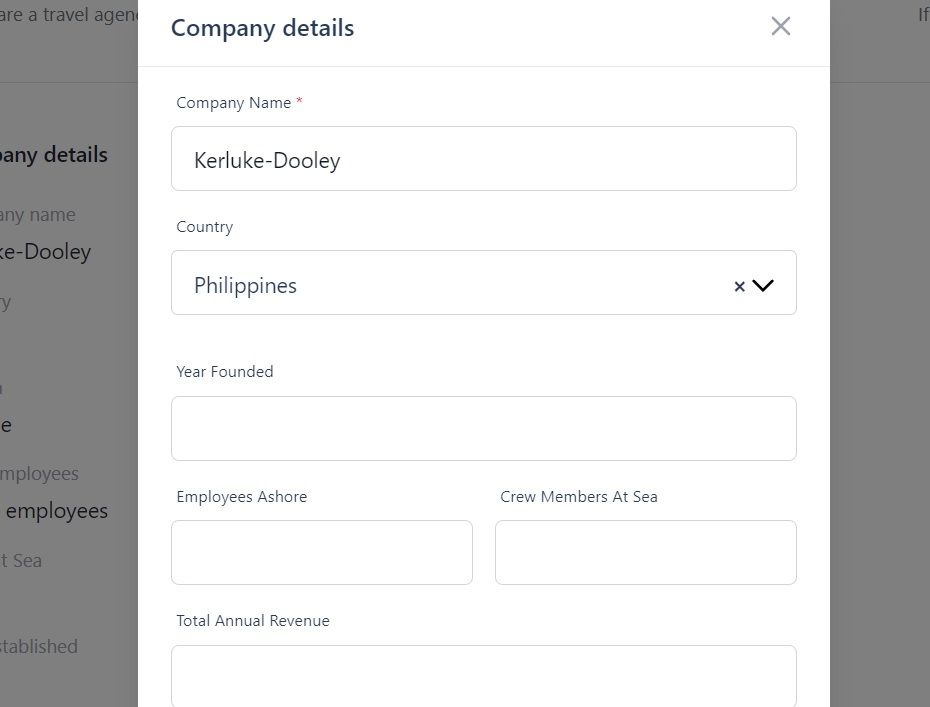Viewport: 930px width, 707px height.
Task: Click the Country field label
Action: [x=205, y=227]
